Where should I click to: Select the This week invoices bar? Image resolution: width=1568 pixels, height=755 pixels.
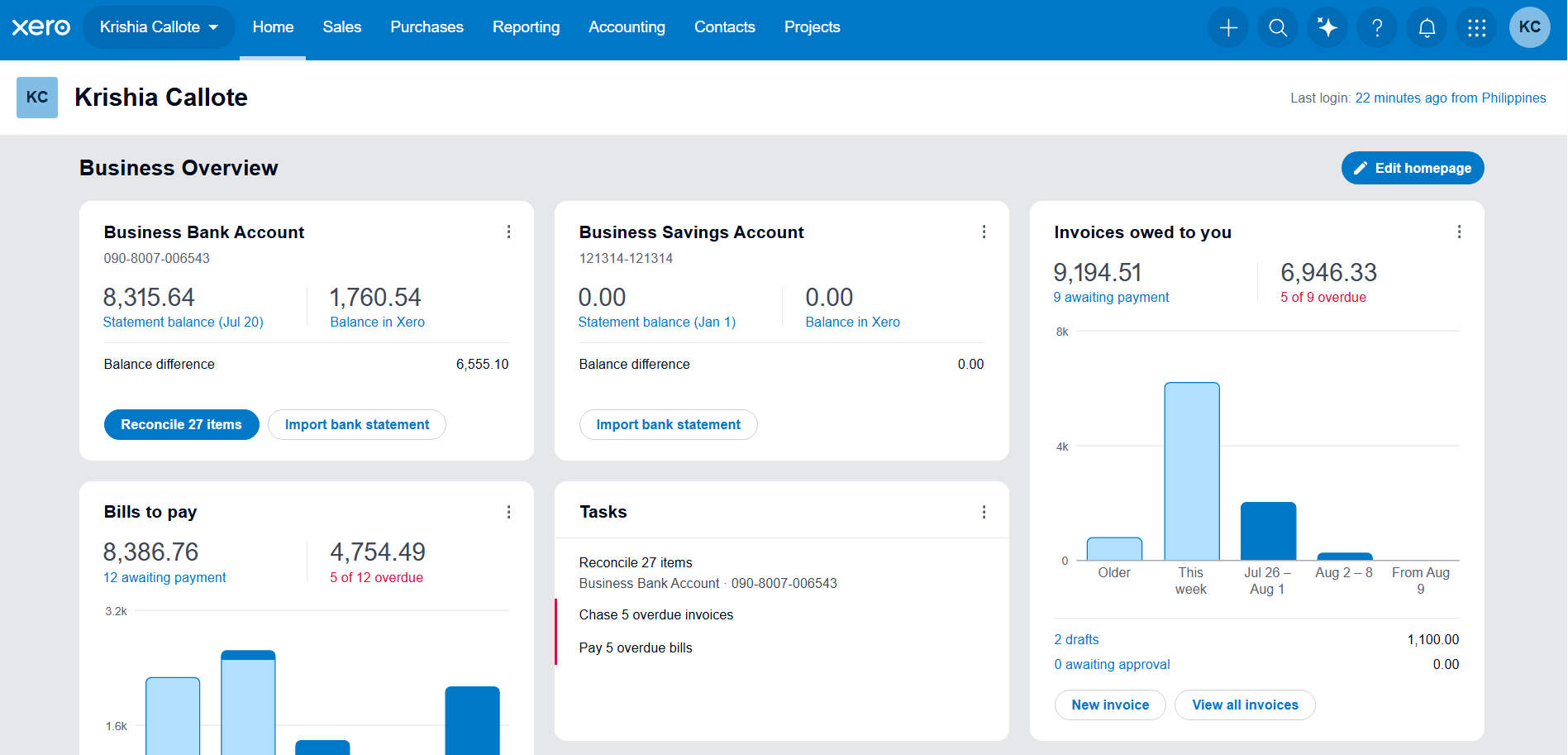(x=1192, y=472)
